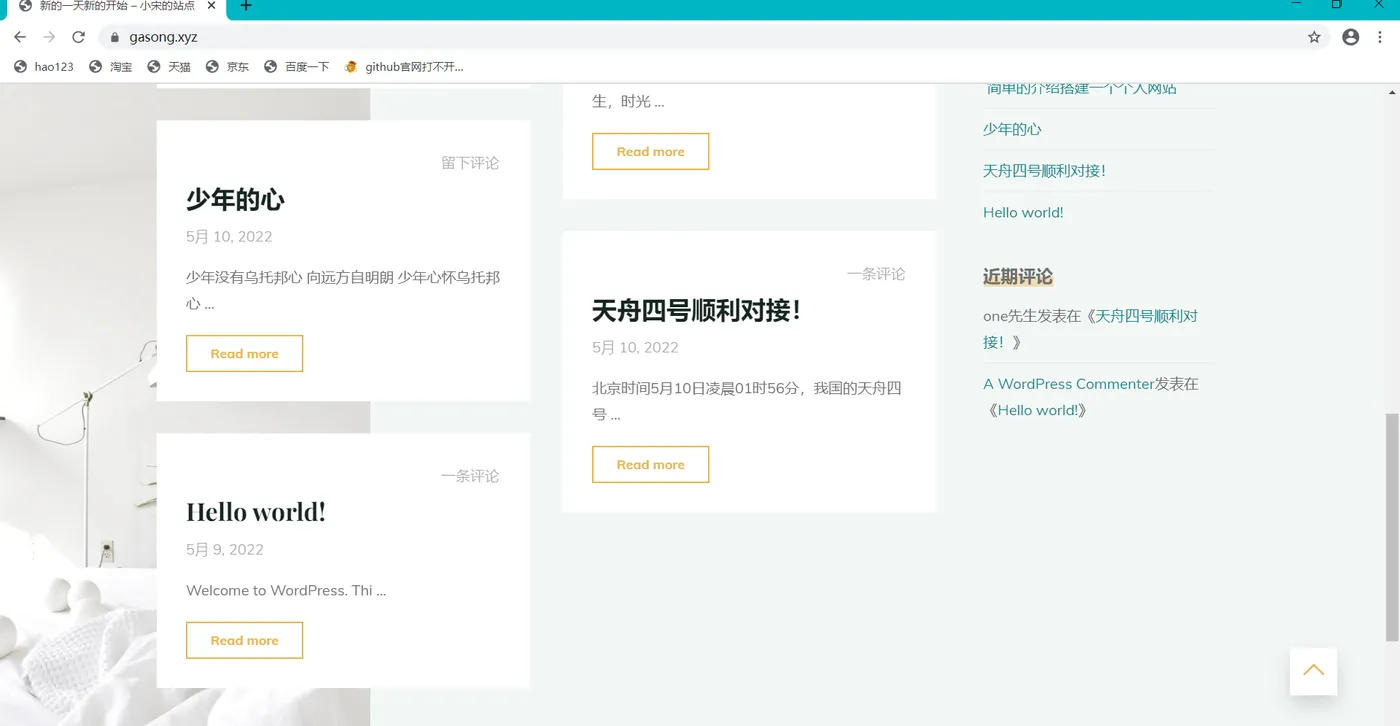Click Read more under Hello world!
The width and height of the screenshot is (1400, 726).
tap(244, 641)
